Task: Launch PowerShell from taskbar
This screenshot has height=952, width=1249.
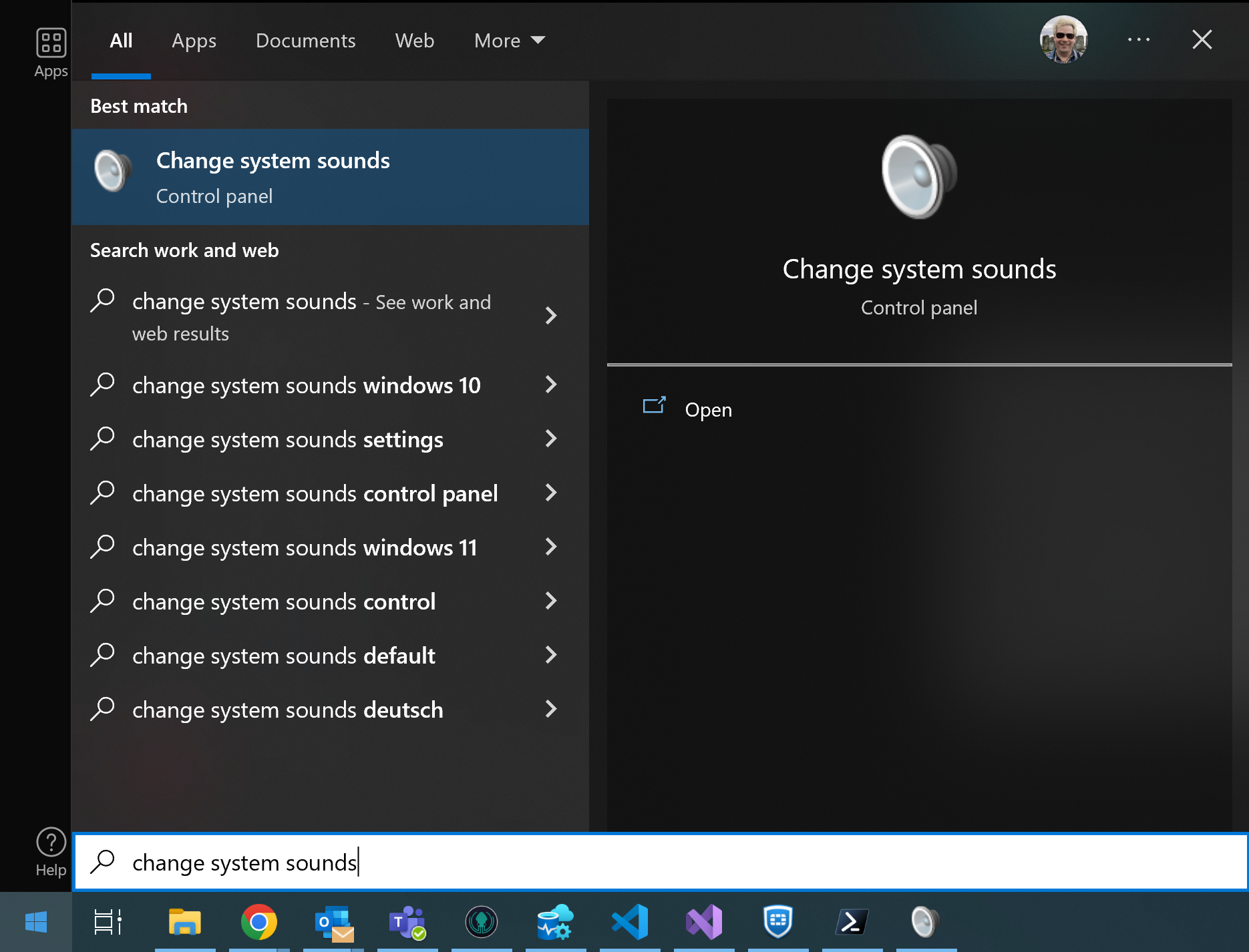Action: pos(852,923)
